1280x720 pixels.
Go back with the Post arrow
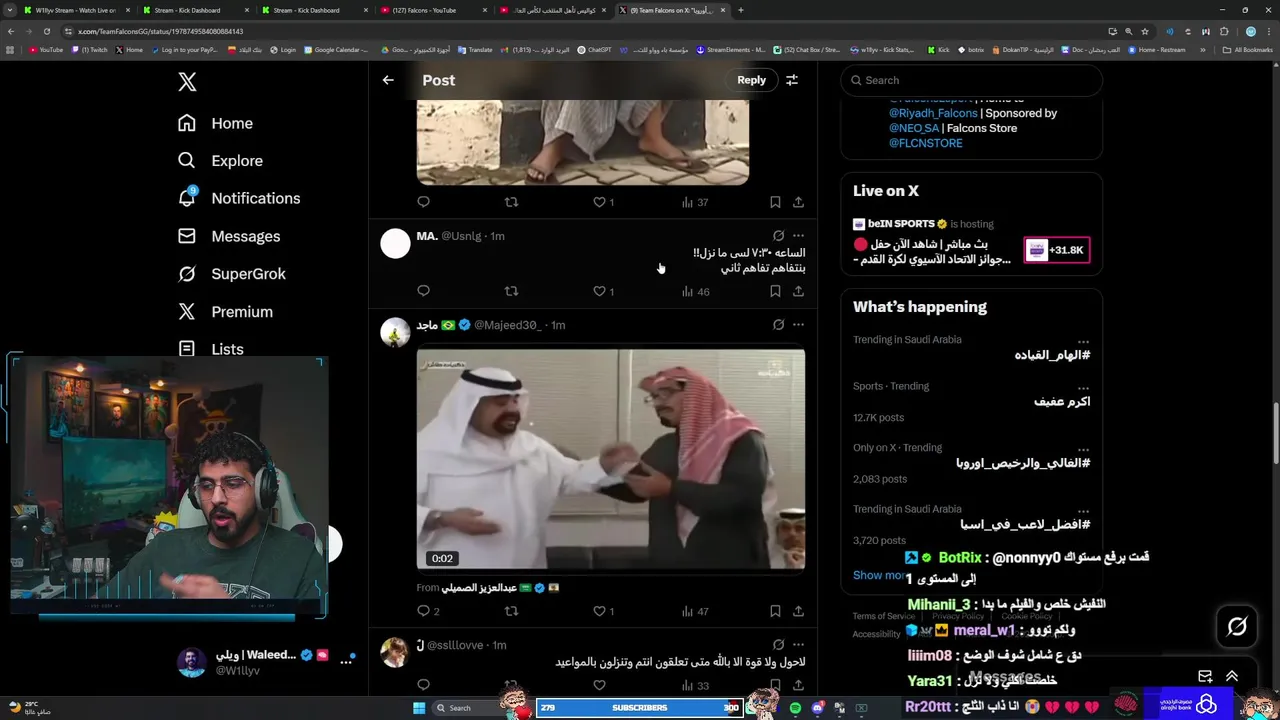(x=388, y=80)
